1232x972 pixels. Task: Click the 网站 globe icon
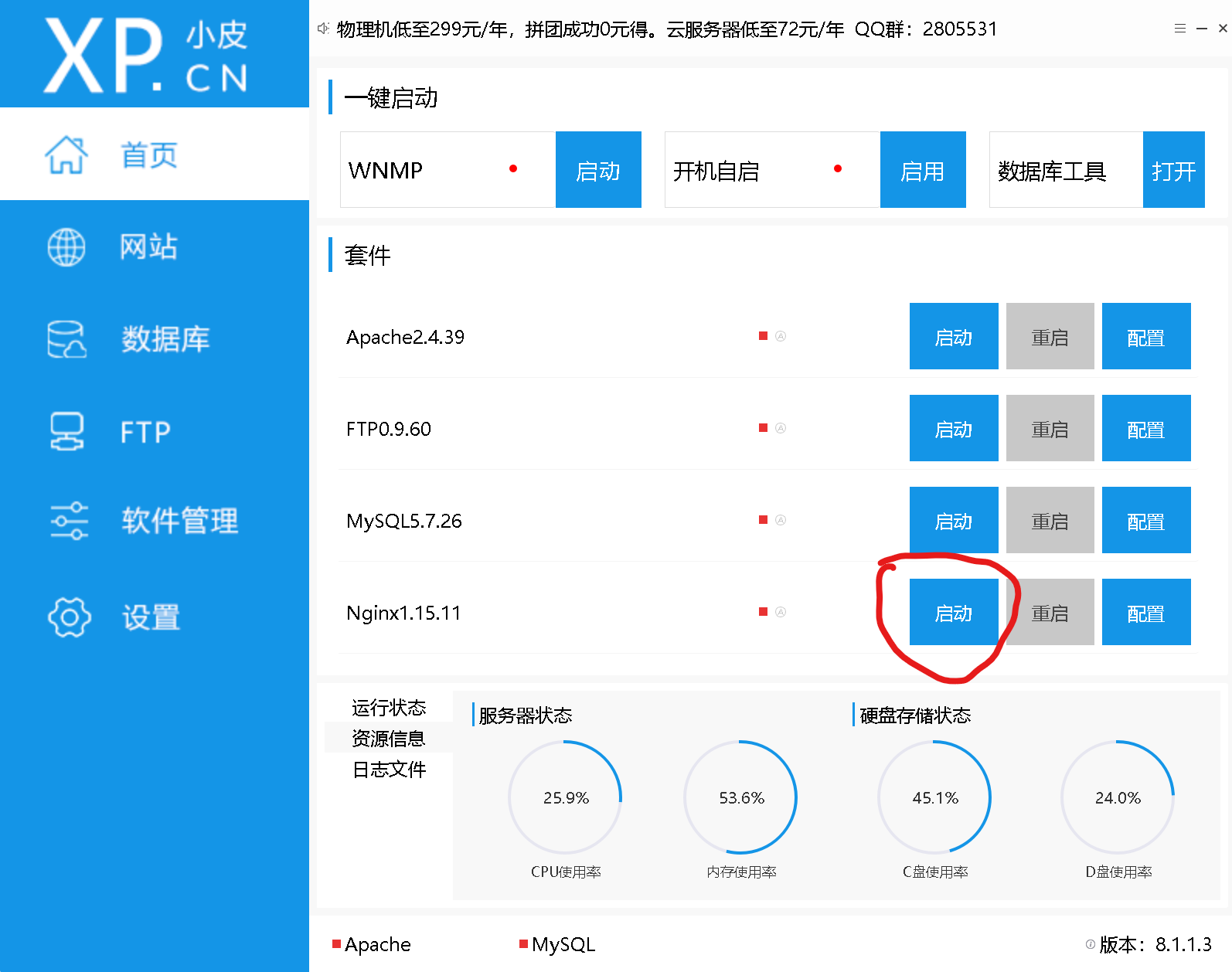pos(66,247)
